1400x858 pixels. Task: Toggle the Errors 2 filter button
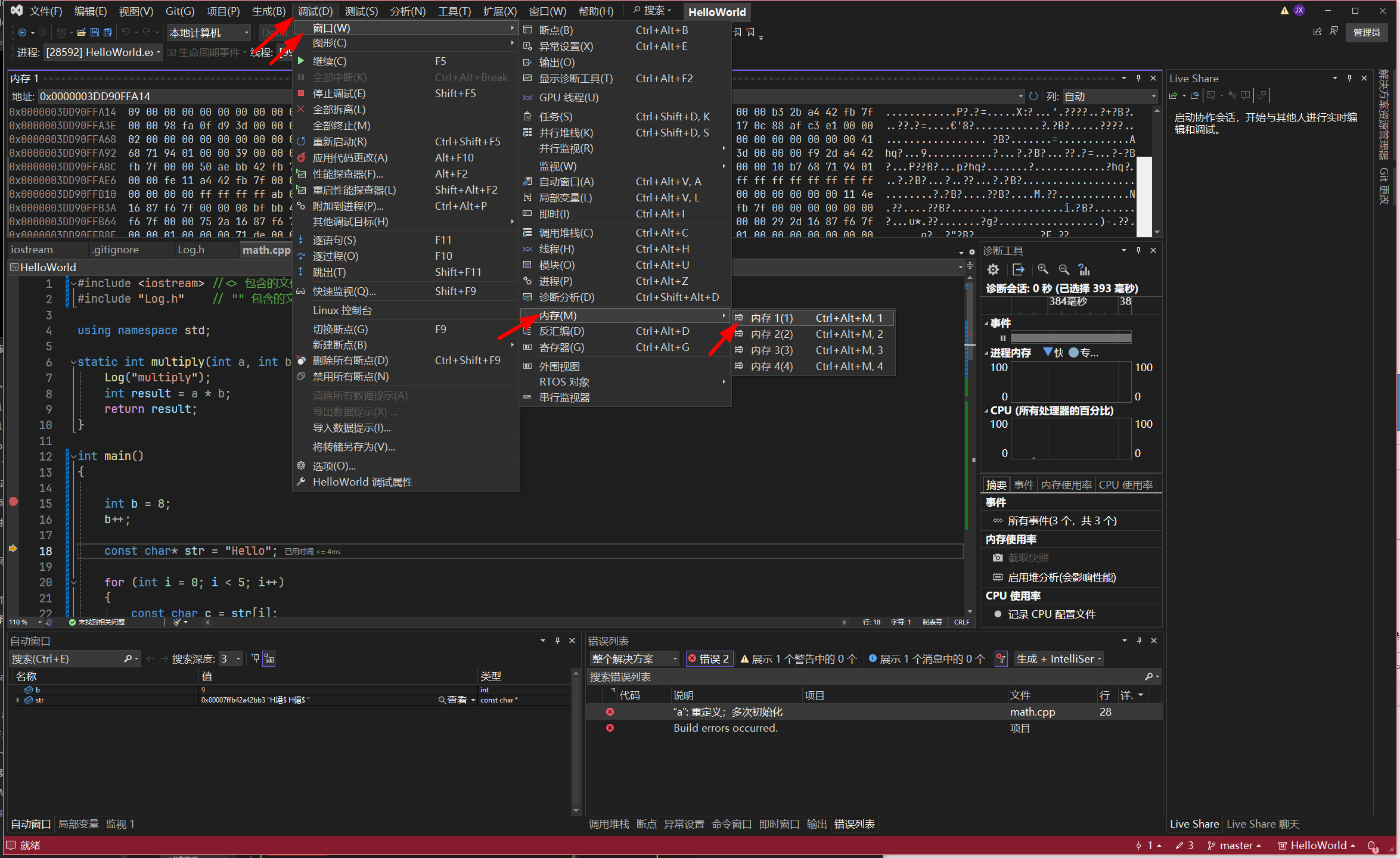(709, 658)
